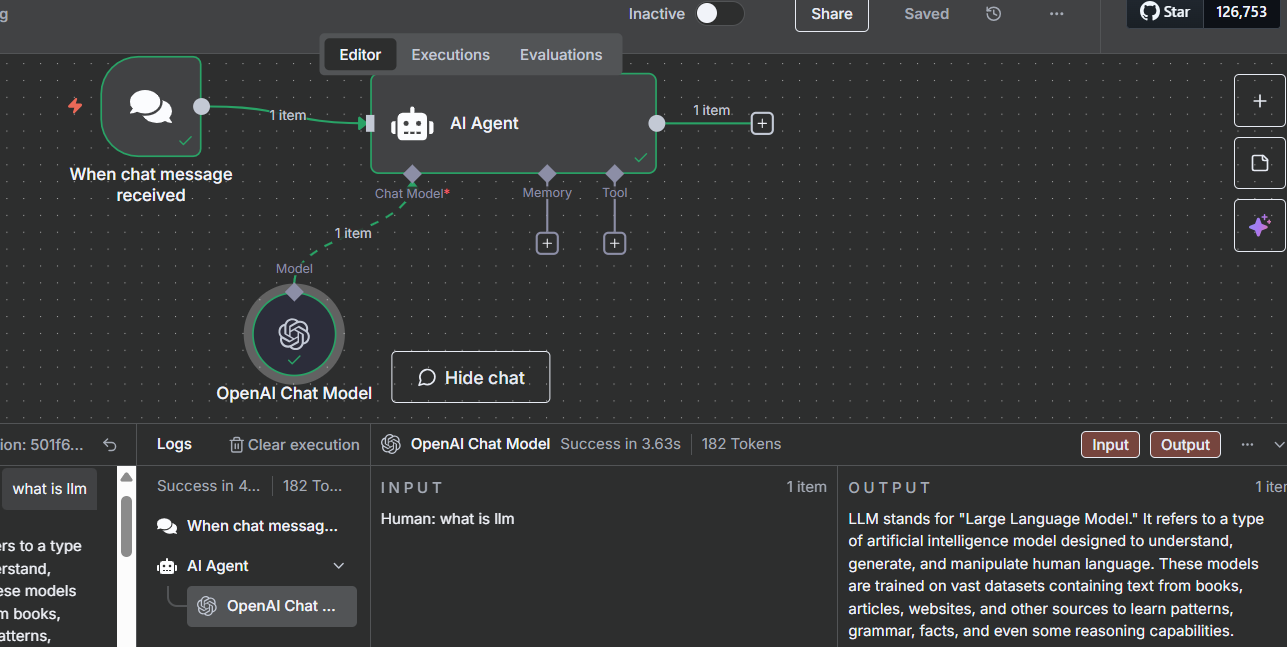Select the chat trigger node icon

pyautogui.click(x=151, y=107)
